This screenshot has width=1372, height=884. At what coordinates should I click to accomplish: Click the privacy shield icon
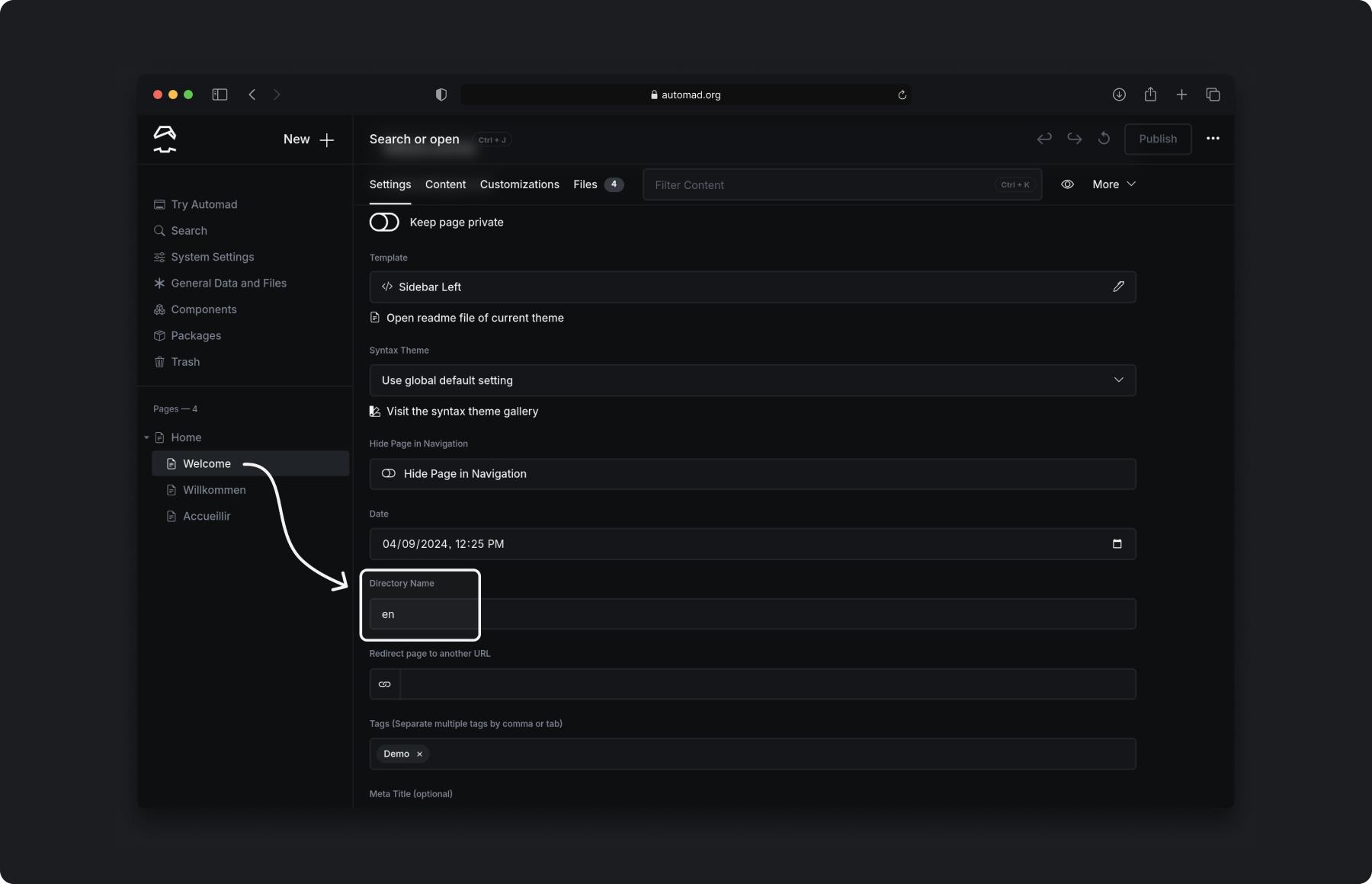point(441,94)
